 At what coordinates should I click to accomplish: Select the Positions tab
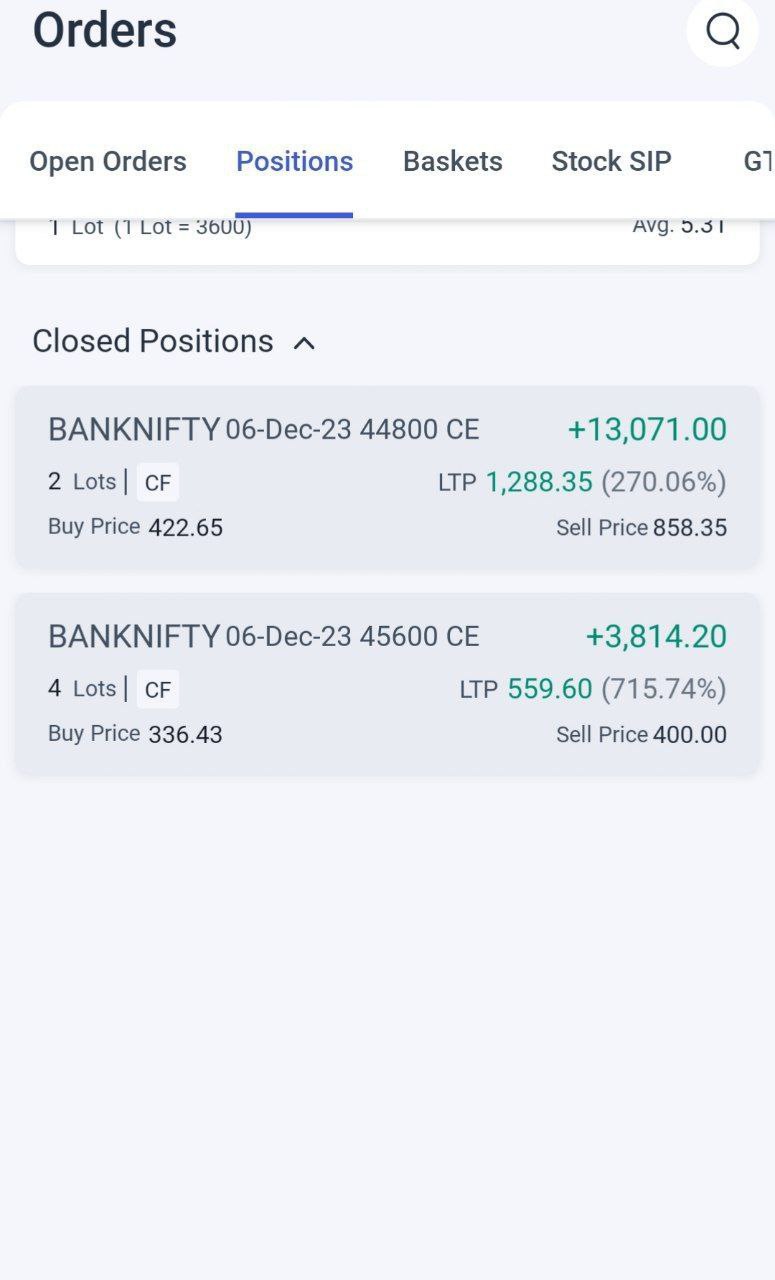[294, 162]
